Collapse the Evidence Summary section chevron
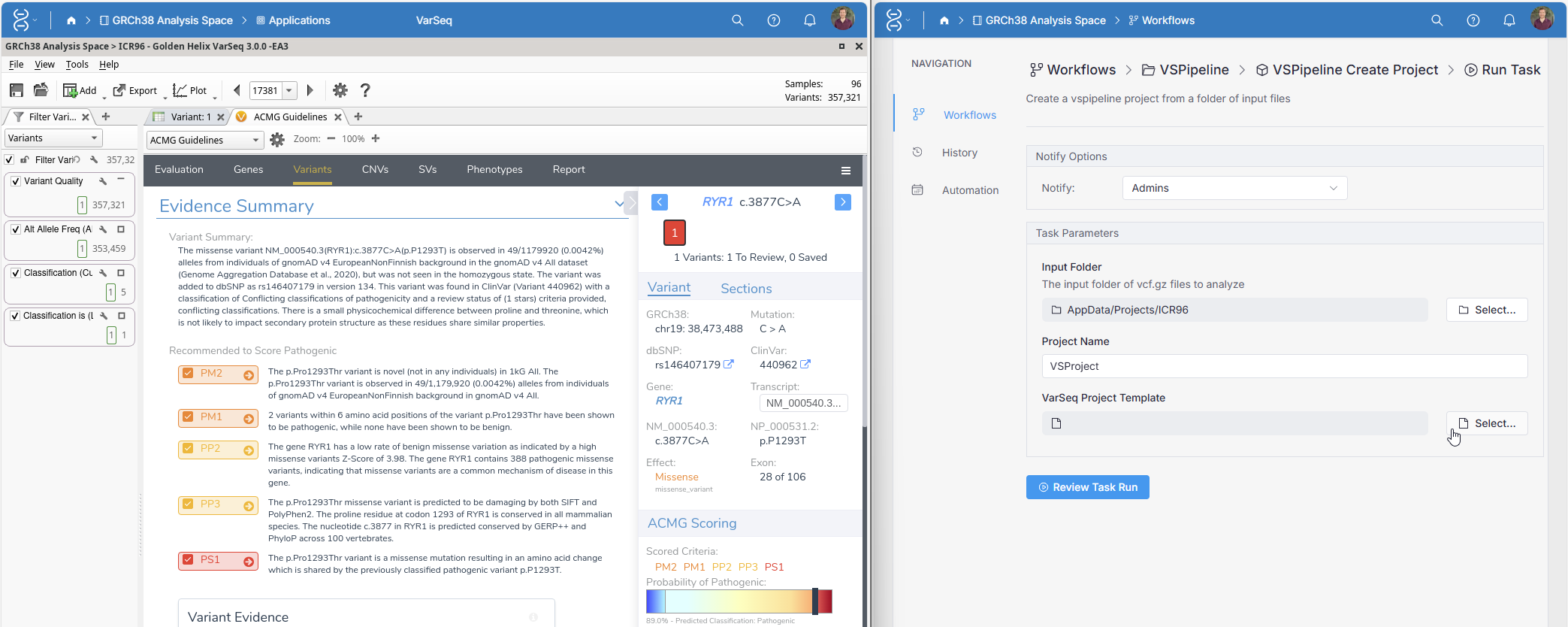 619,204
